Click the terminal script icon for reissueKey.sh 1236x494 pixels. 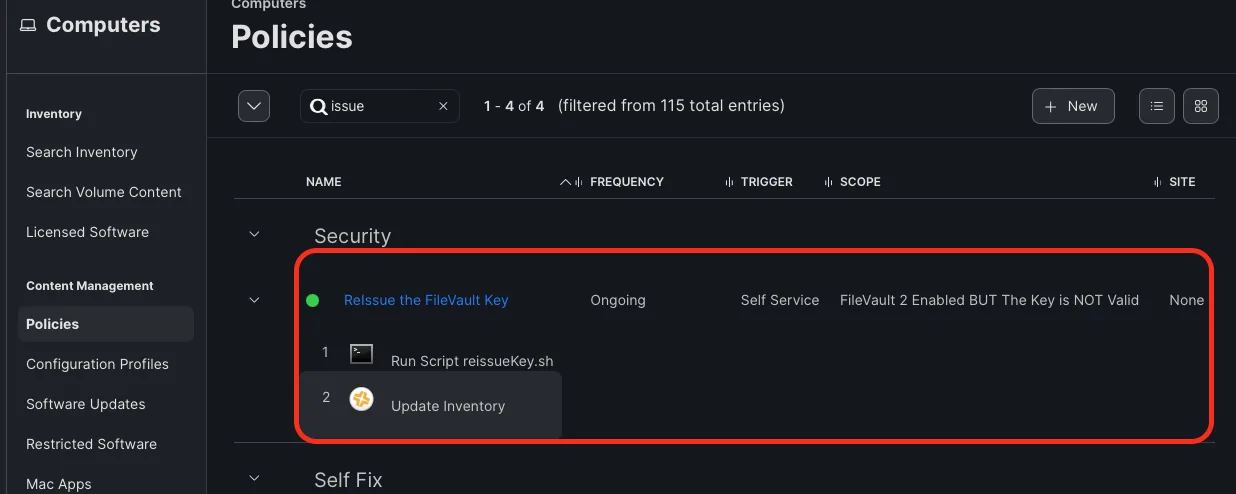[x=361, y=353]
